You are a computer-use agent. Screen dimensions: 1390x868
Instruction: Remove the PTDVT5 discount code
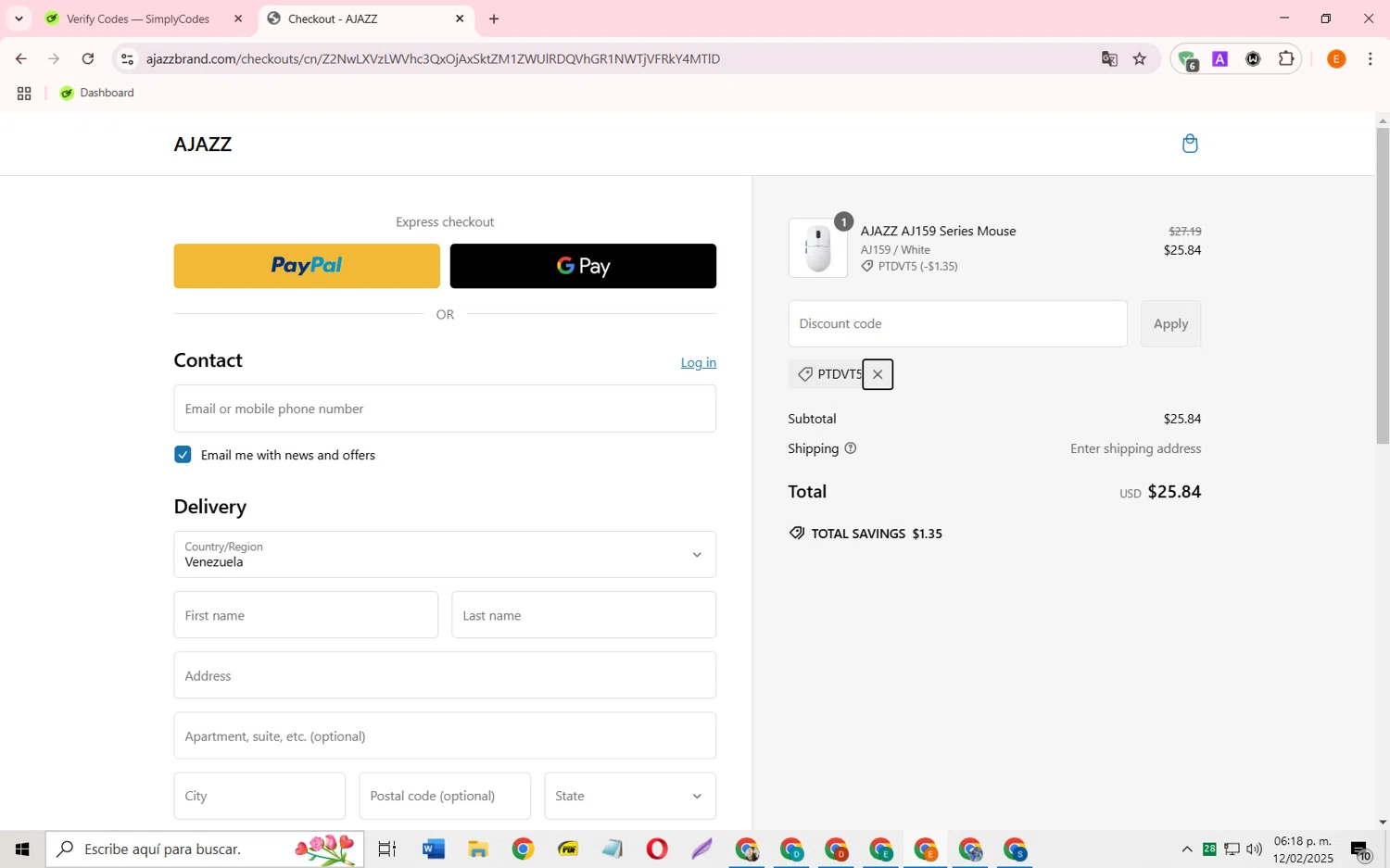[x=878, y=374]
